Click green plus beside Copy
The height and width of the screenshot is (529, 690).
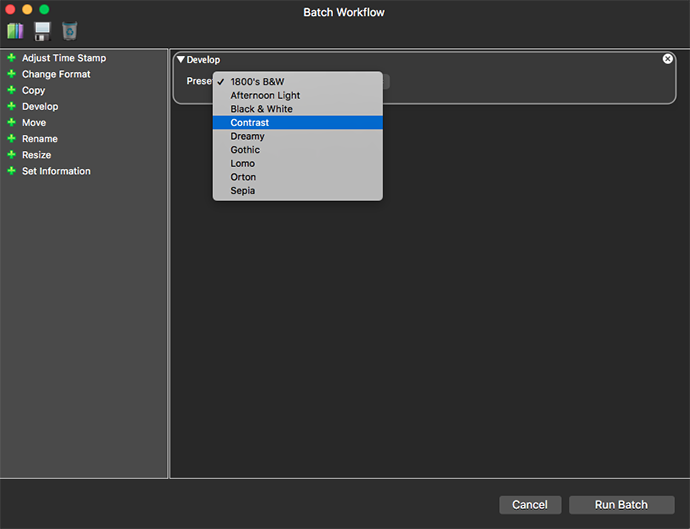[11, 90]
